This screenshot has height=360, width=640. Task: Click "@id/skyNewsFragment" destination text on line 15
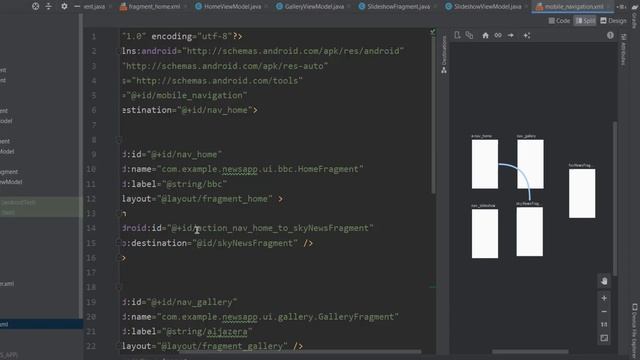pyautogui.click(x=245, y=243)
